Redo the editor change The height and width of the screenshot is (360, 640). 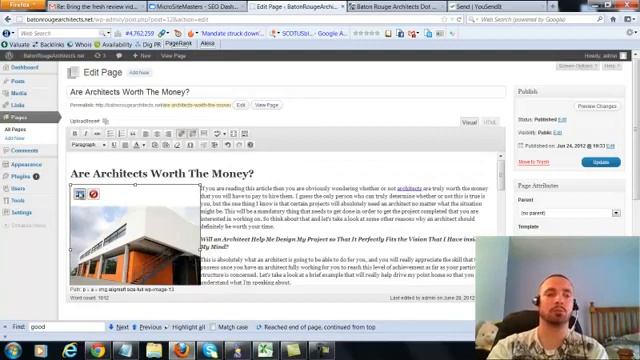pos(239,145)
